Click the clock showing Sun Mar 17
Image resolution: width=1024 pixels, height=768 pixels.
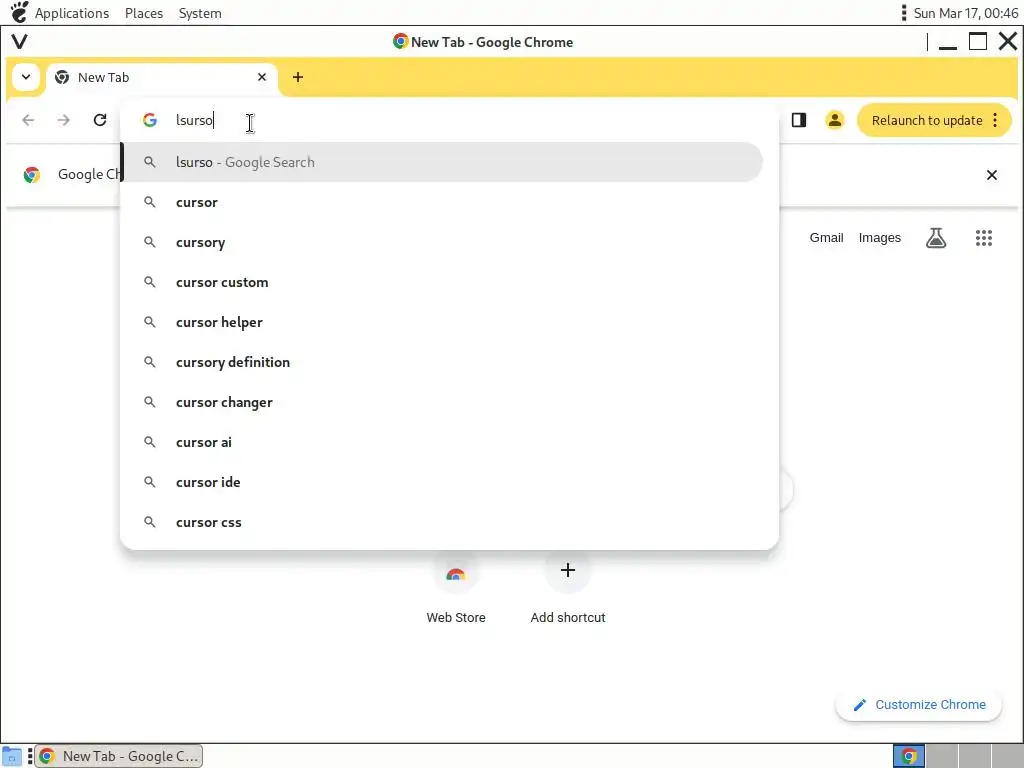[965, 13]
